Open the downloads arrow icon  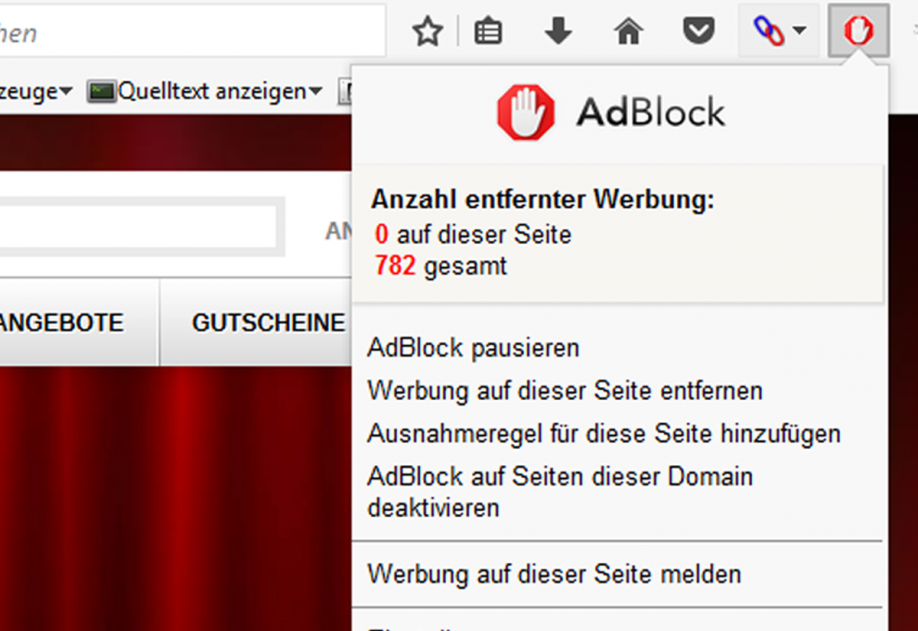pyautogui.click(x=558, y=32)
